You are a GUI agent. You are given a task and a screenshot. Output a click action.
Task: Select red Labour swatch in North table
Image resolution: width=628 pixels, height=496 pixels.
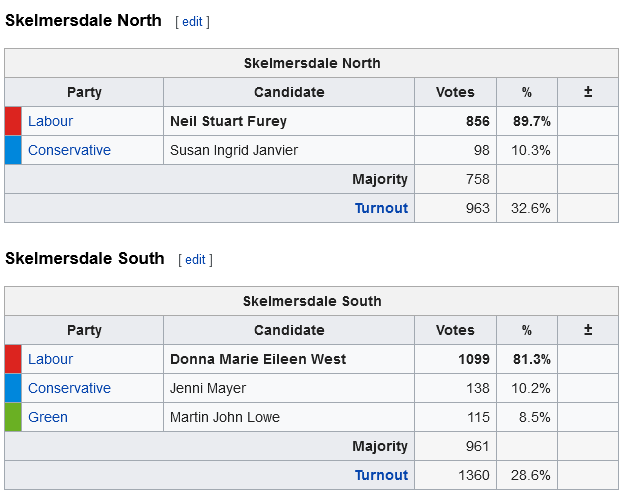[x=13, y=121]
